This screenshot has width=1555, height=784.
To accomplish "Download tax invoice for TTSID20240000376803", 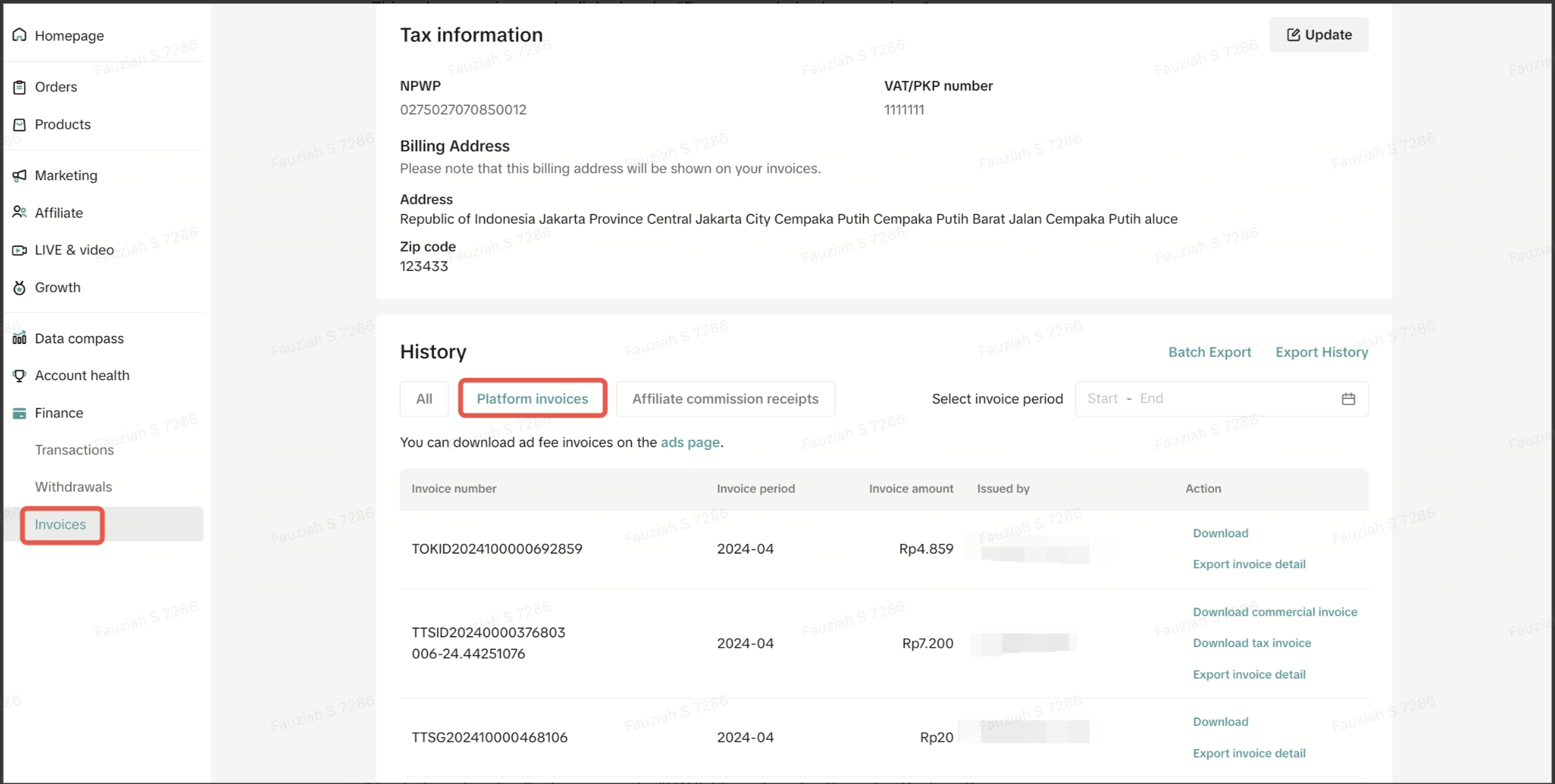I will (1251, 643).
